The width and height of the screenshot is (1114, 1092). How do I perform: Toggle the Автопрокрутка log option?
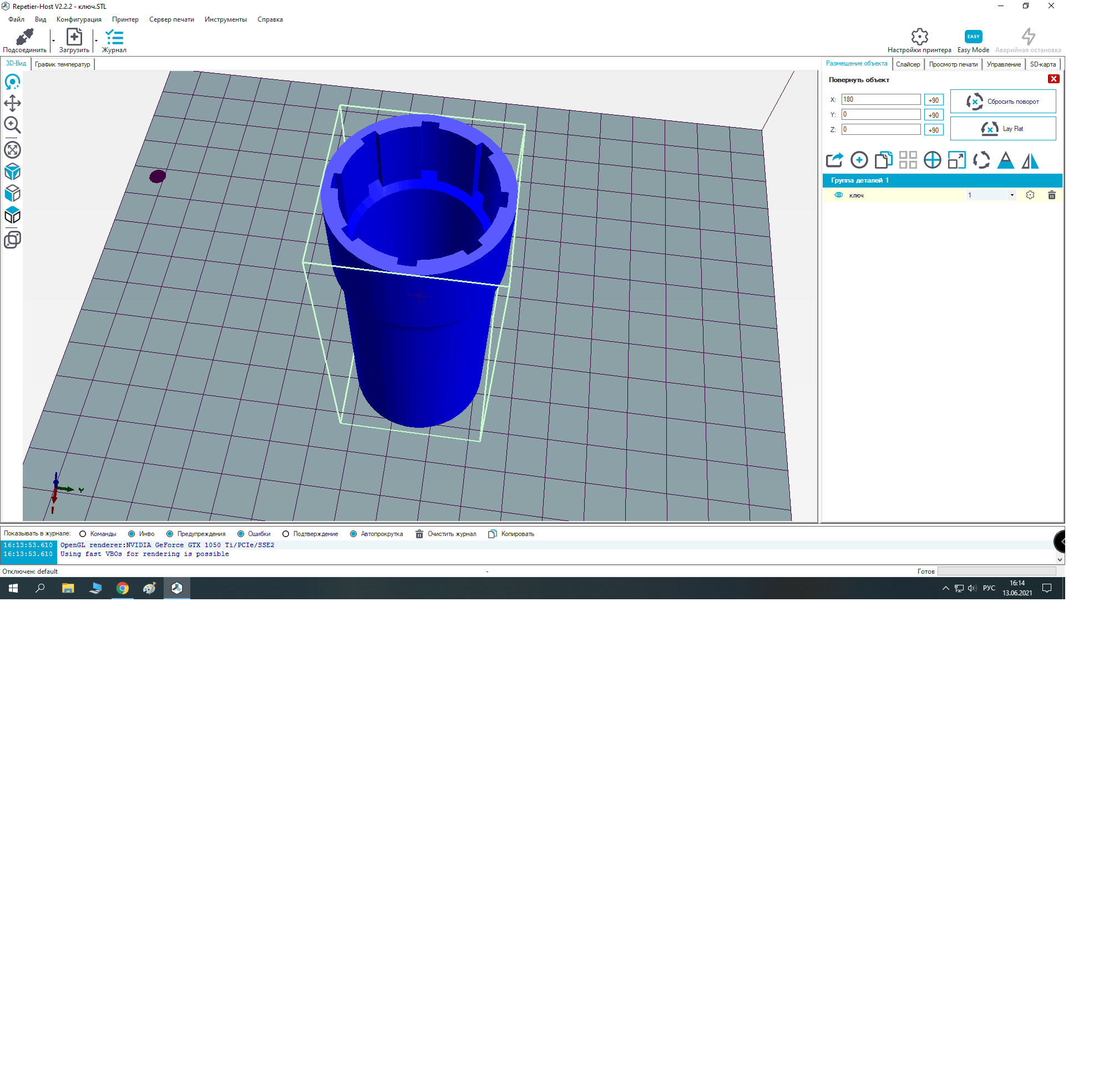tap(353, 534)
